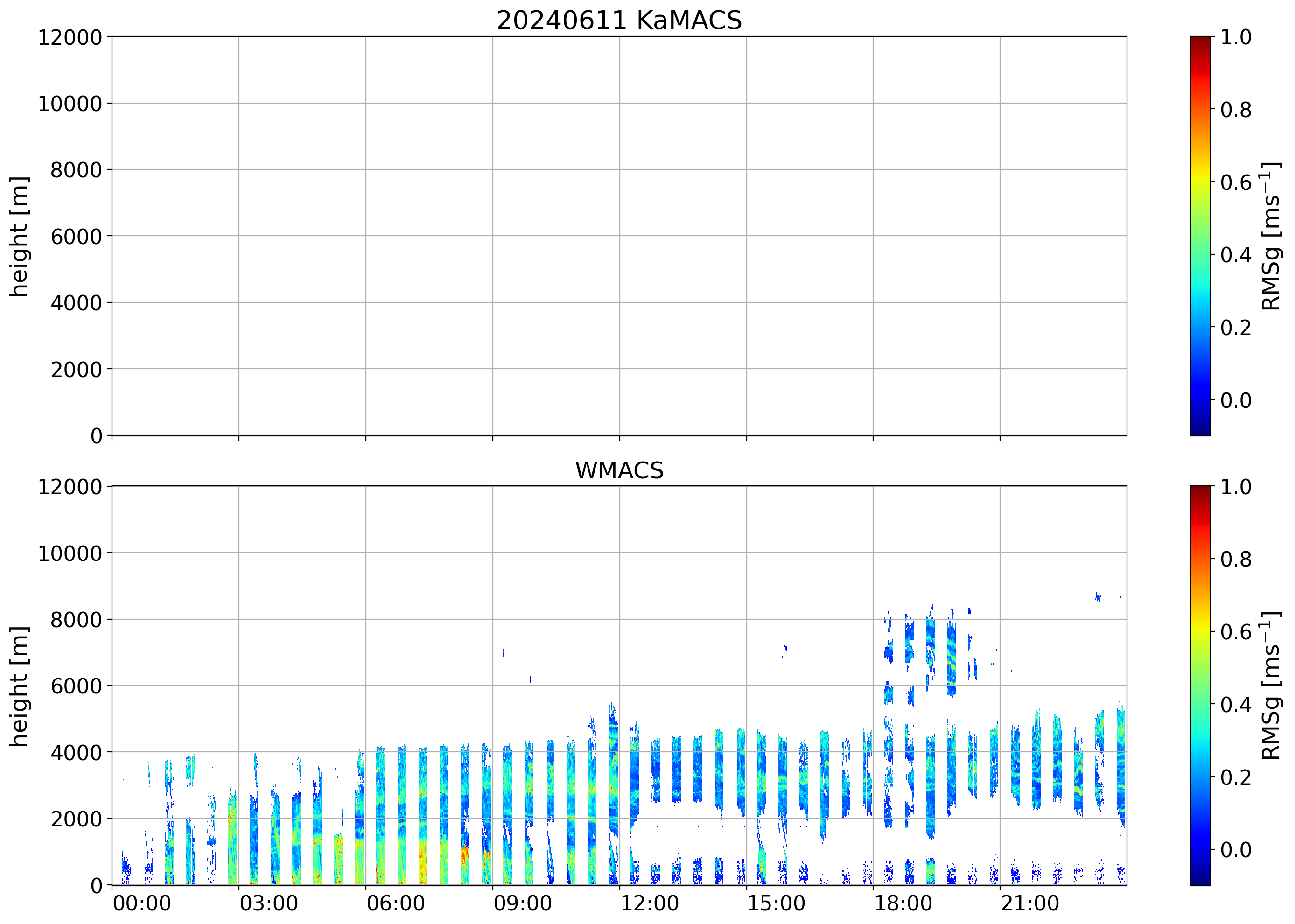This screenshot has height=924, width=1295.
Task: Click the upper colorbar's 'RMSg [ms⁻¹]' label
Action: tap(1271, 236)
